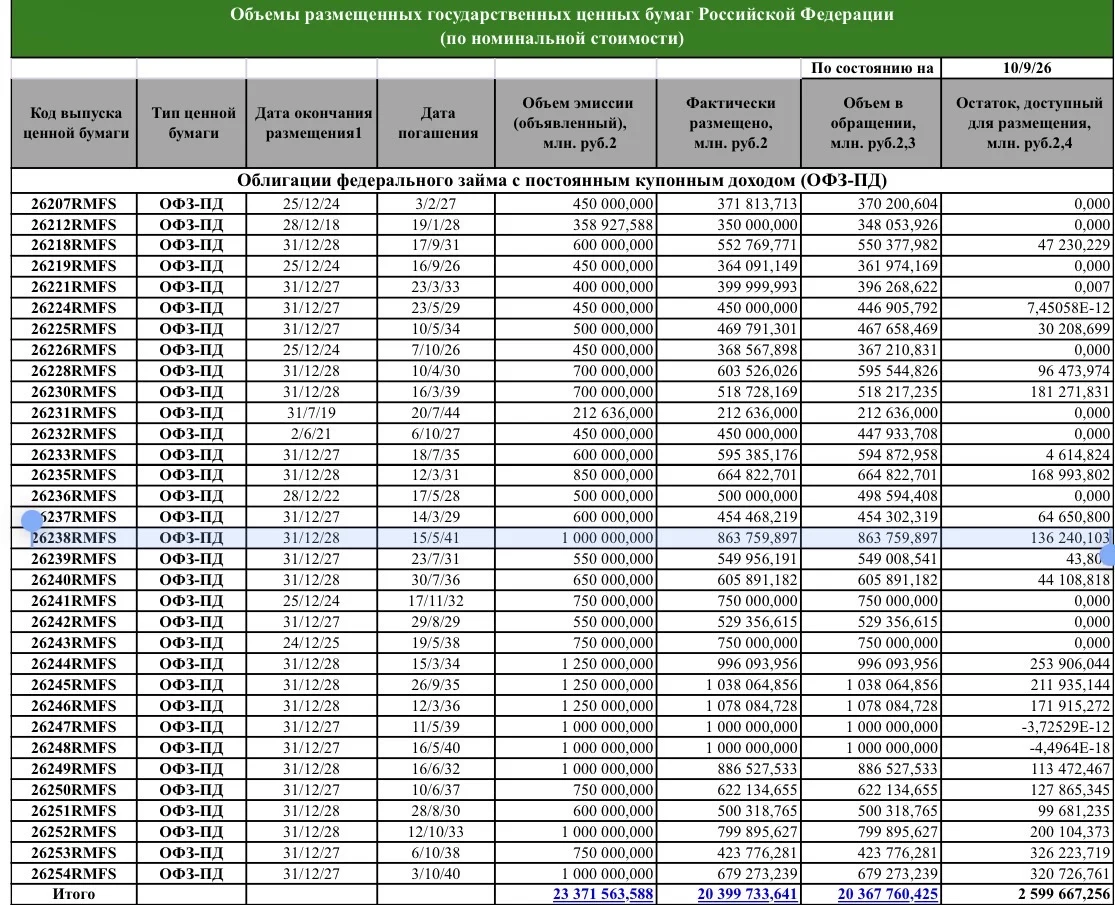Image resolution: width=1115 pixels, height=905 pixels.
Task: Select cell 26219RMFS
Action: pyautogui.click(x=74, y=266)
